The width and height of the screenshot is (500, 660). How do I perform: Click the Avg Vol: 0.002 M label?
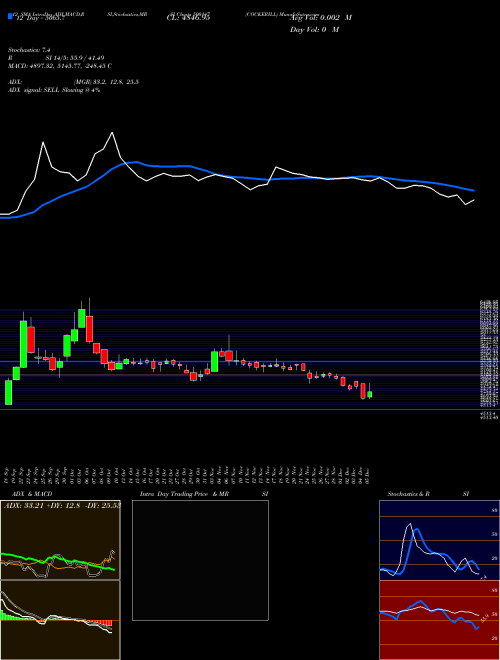point(321,18)
